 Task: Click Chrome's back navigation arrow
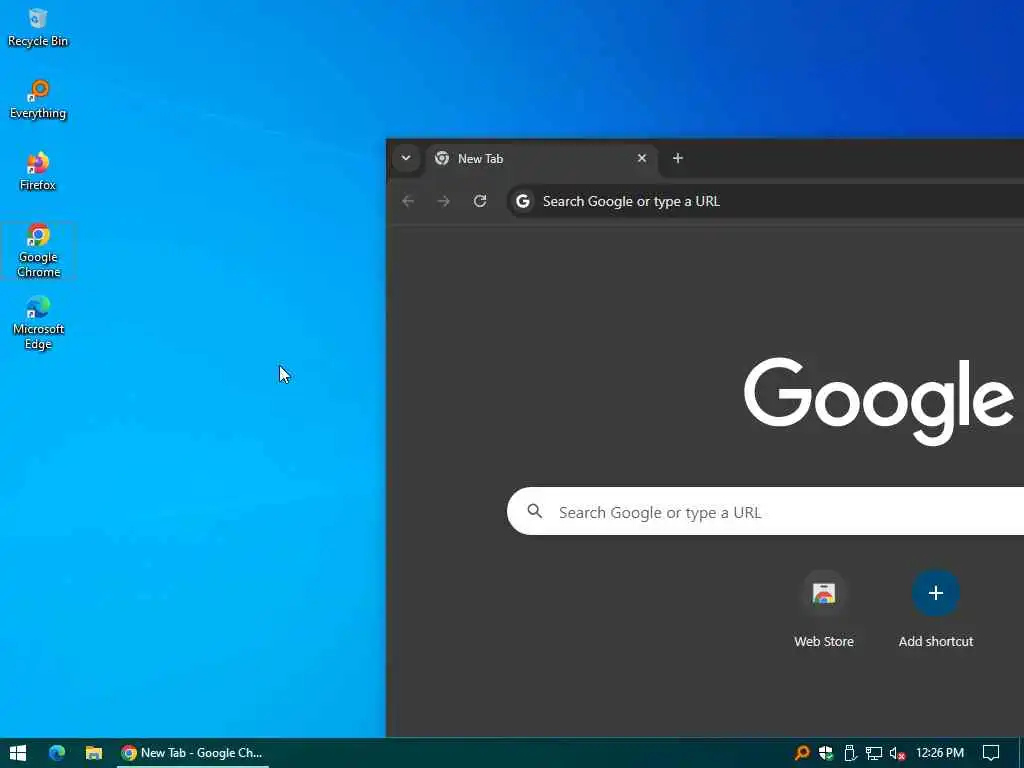coord(408,201)
